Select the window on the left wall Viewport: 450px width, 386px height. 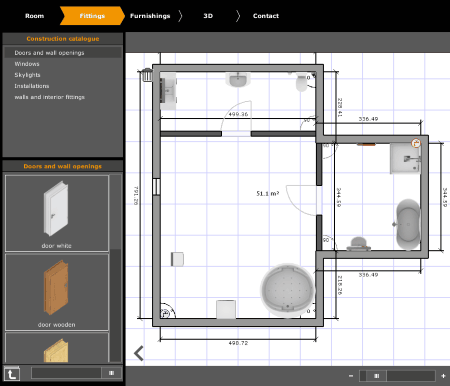pos(156,187)
